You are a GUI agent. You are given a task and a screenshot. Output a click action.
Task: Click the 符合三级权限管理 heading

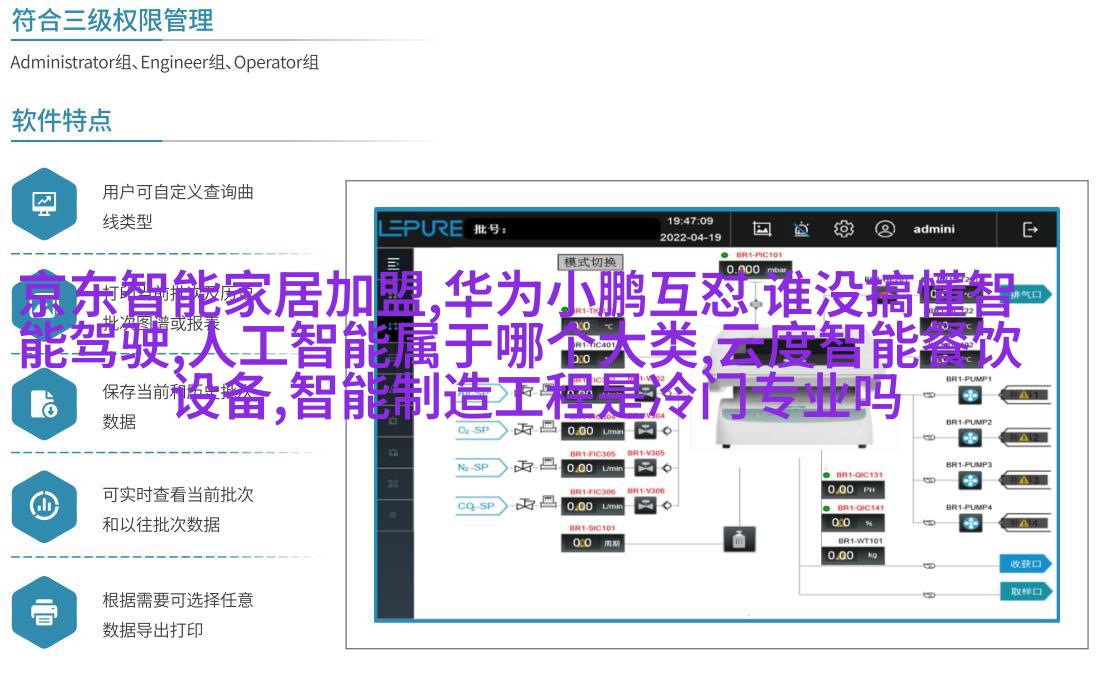pyautogui.click(x=112, y=20)
